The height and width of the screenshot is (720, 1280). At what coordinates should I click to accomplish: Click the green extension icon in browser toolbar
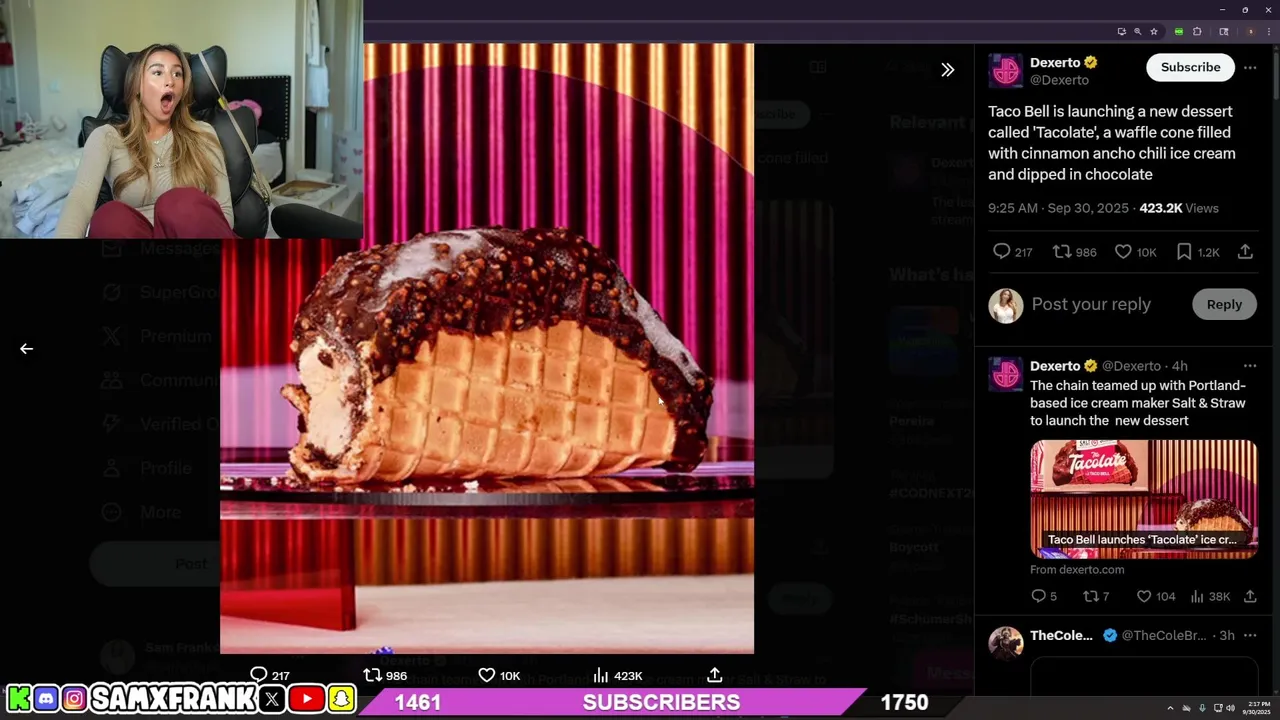(1179, 32)
